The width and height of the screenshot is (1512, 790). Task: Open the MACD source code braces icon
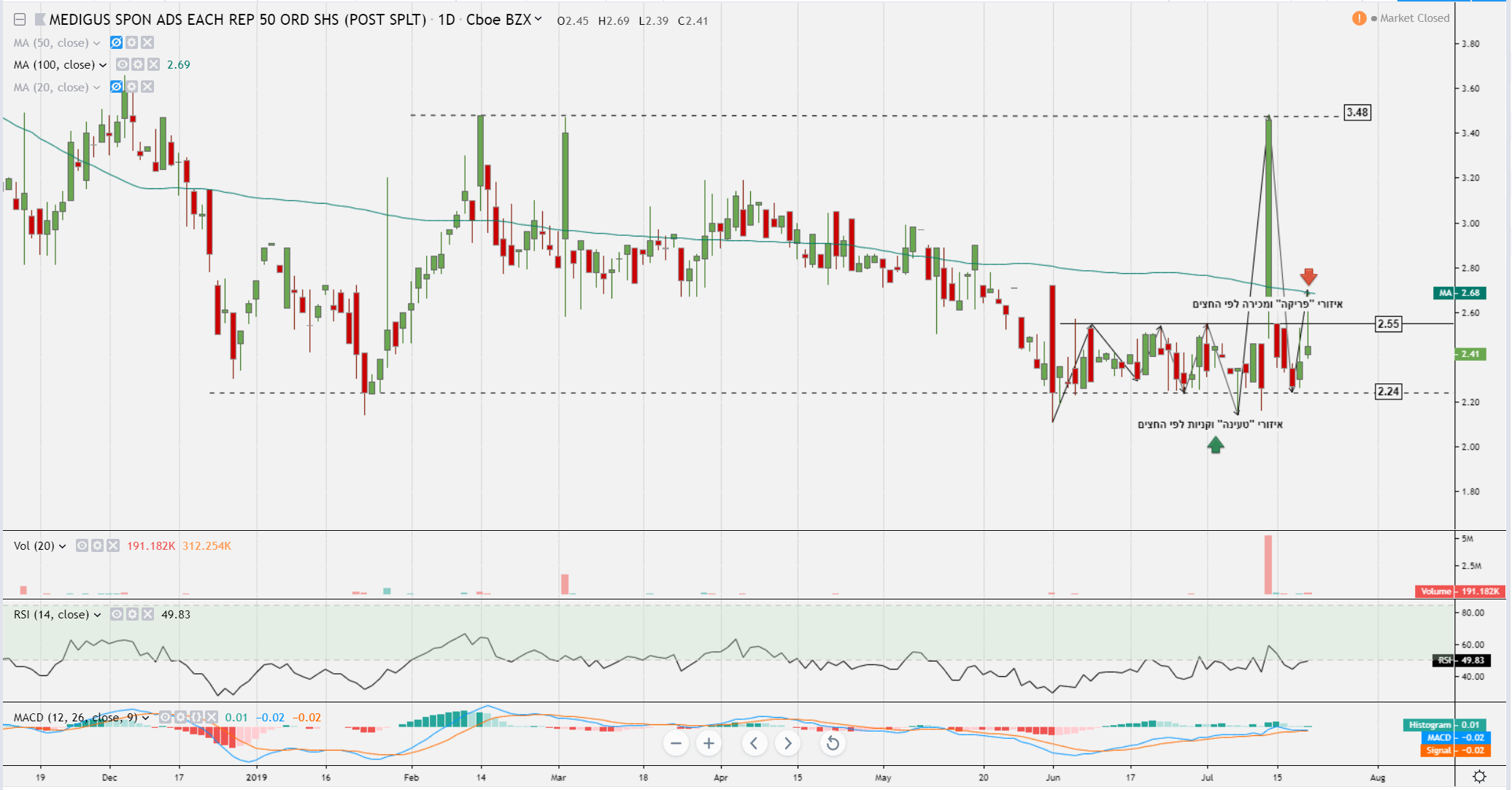point(196,717)
